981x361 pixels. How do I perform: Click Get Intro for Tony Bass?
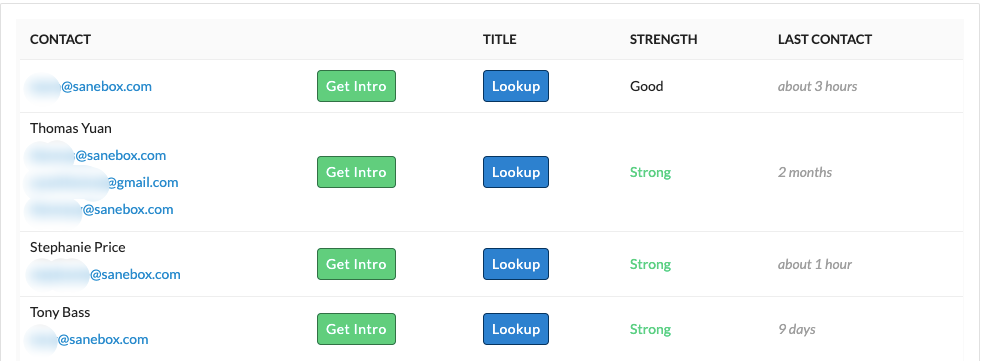click(356, 329)
